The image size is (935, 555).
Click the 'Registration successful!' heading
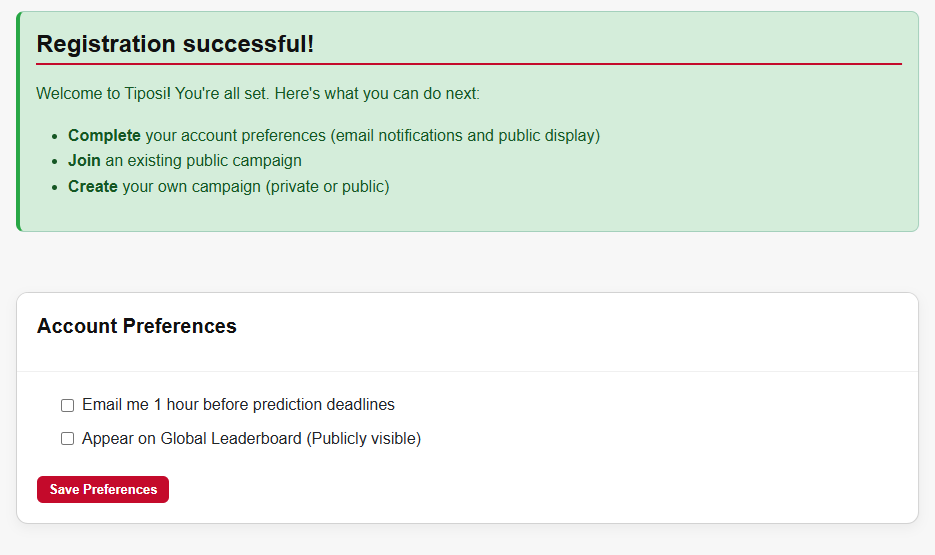175,44
